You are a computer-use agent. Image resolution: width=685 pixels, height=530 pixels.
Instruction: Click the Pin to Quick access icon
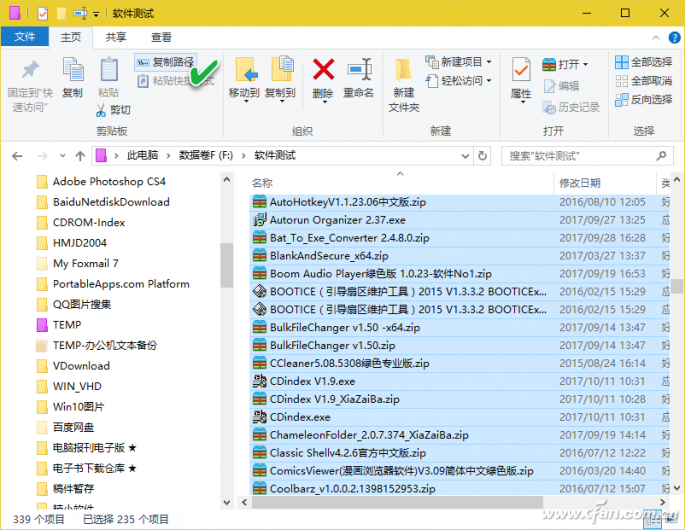coord(30,70)
